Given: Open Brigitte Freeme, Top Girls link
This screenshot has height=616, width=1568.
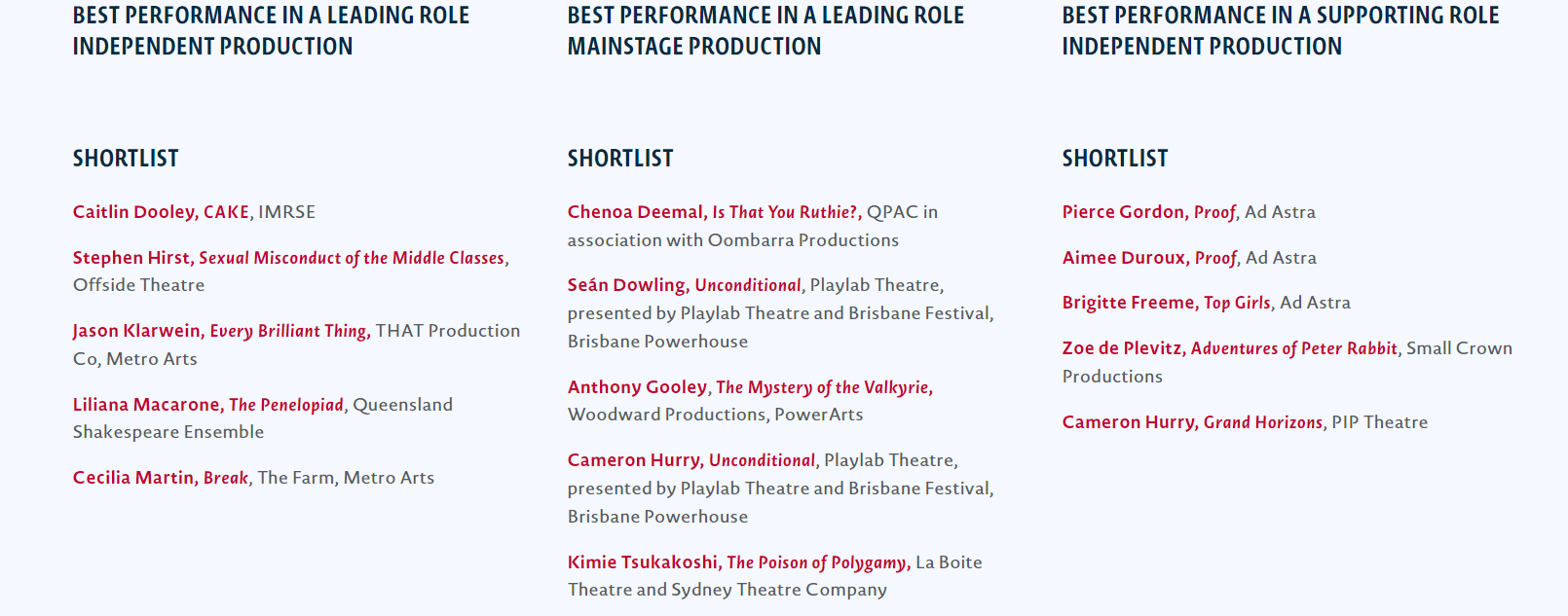Looking at the screenshot, I should pos(1167,303).
